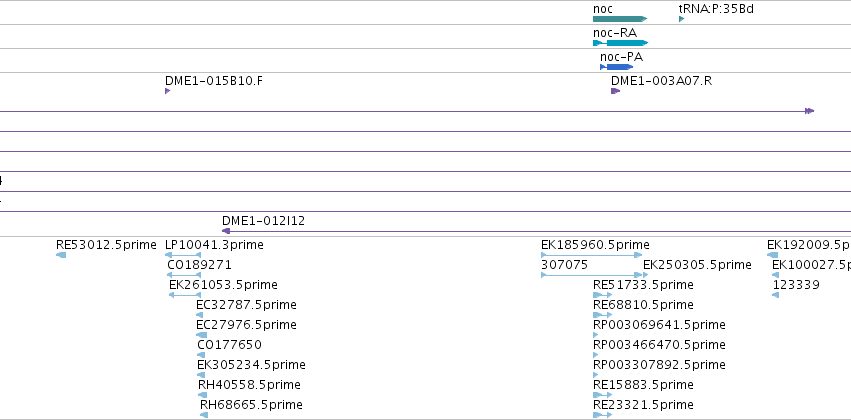The height and width of the screenshot is (420, 851).
Task: Select the CO177650 EST glyph
Action: tap(201, 355)
